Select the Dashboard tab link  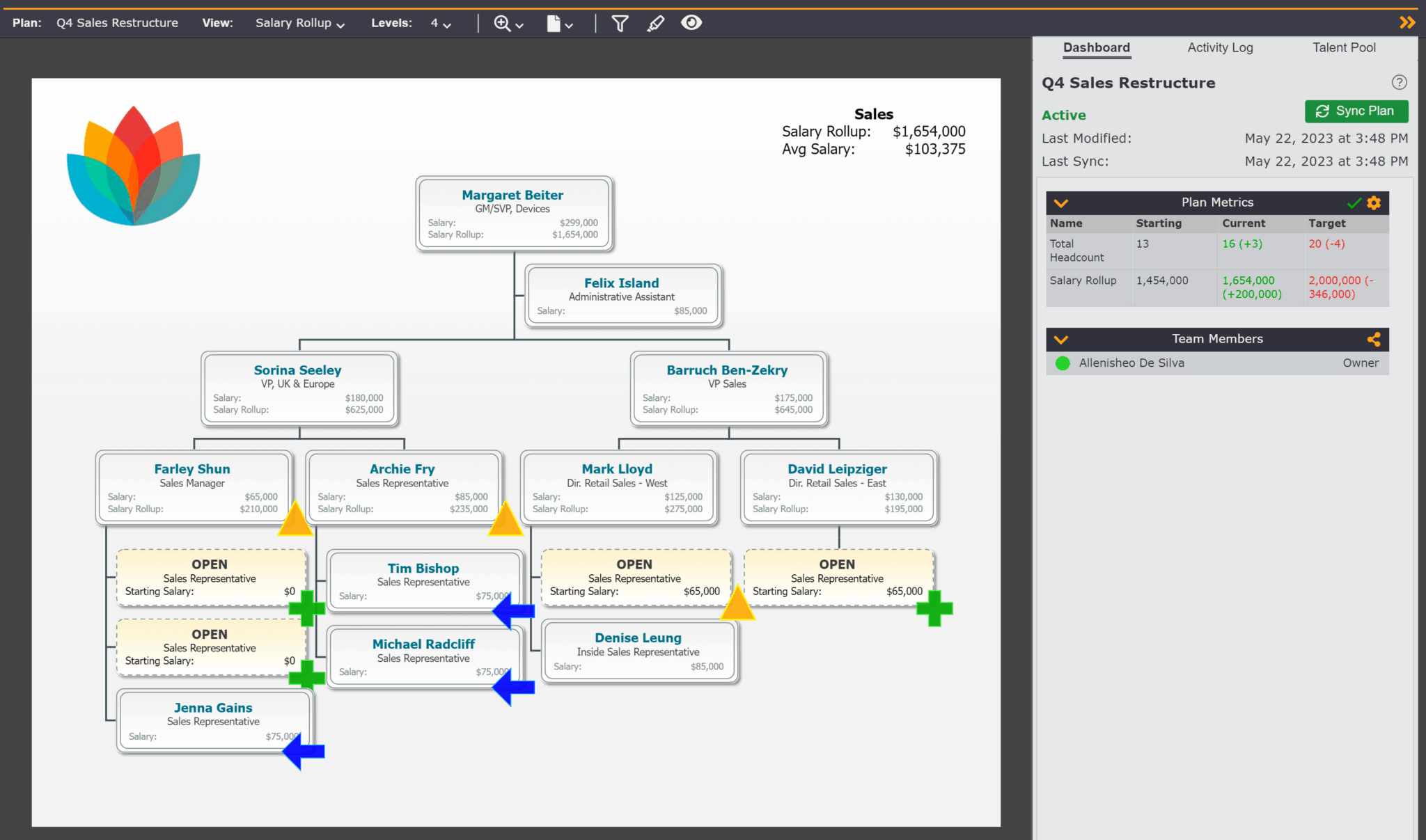1096,47
